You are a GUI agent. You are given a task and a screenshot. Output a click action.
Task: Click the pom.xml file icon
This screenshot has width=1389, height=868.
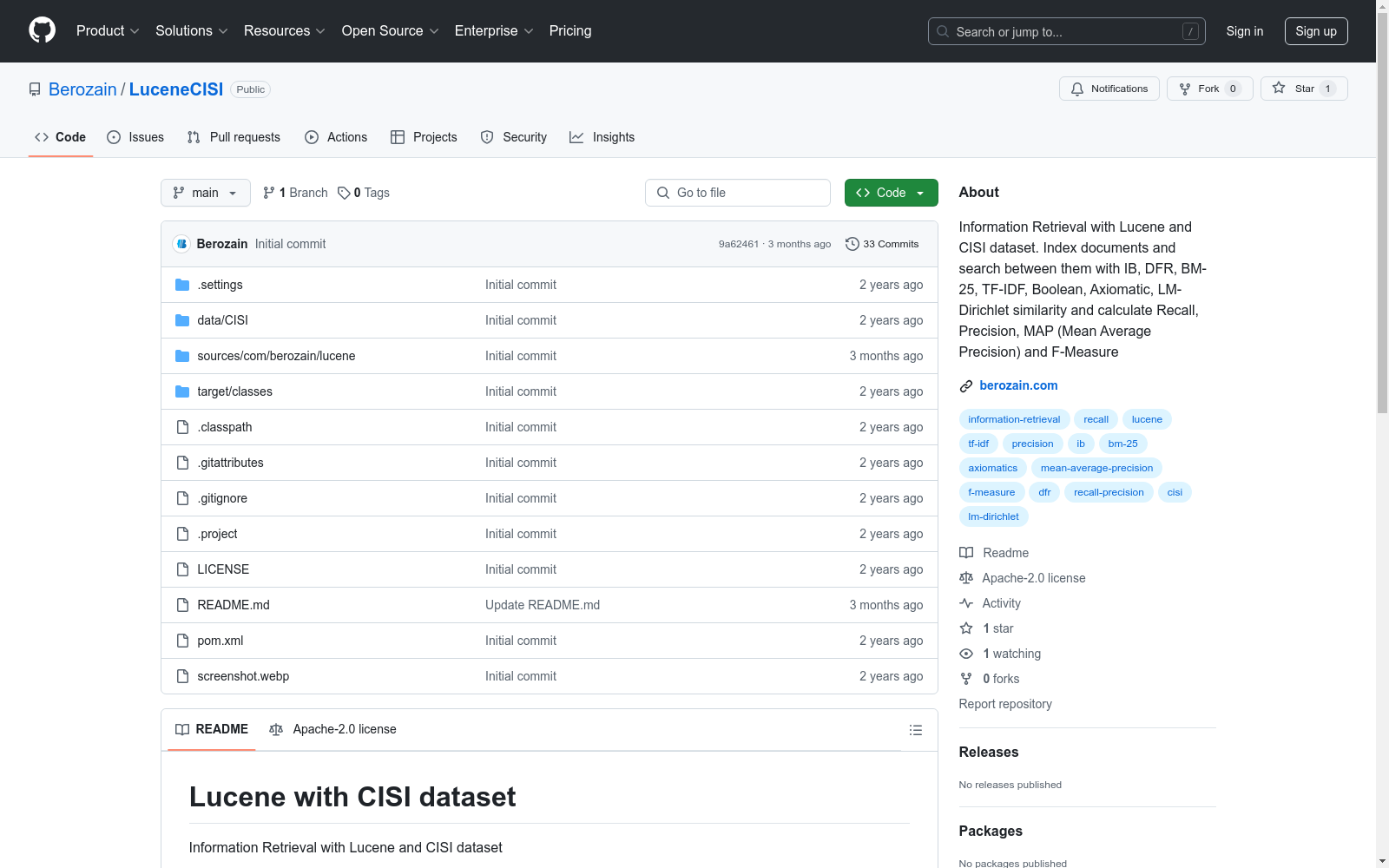[x=182, y=641]
